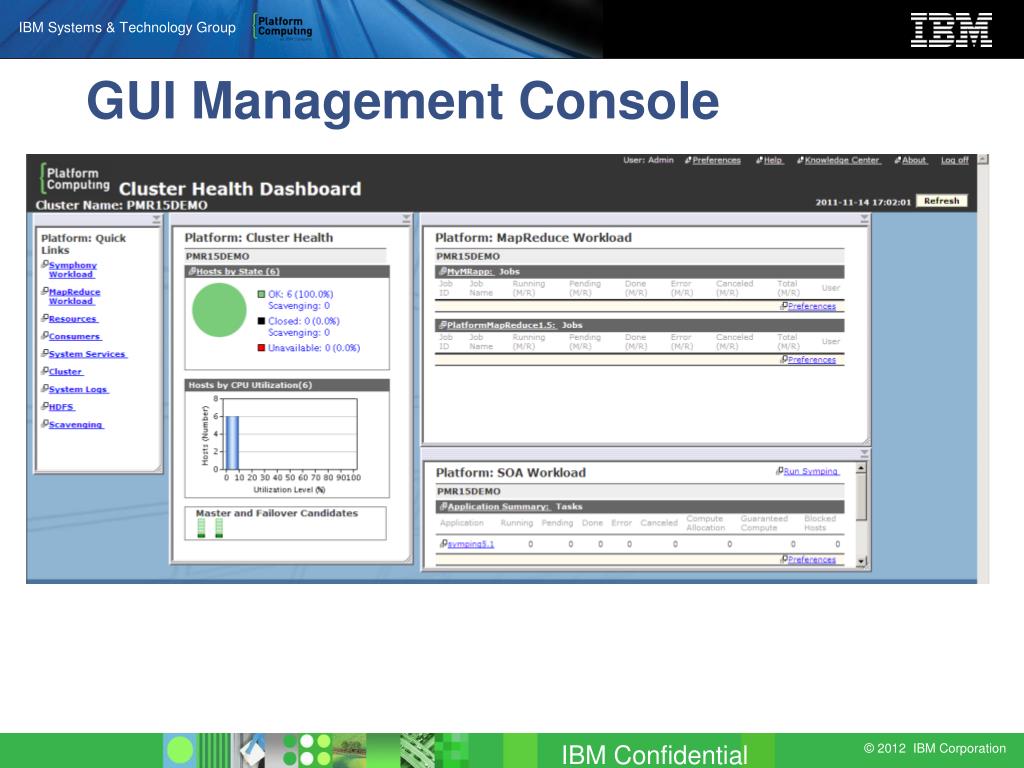Click the IBM logo in slide header

pyautogui.click(x=952, y=30)
